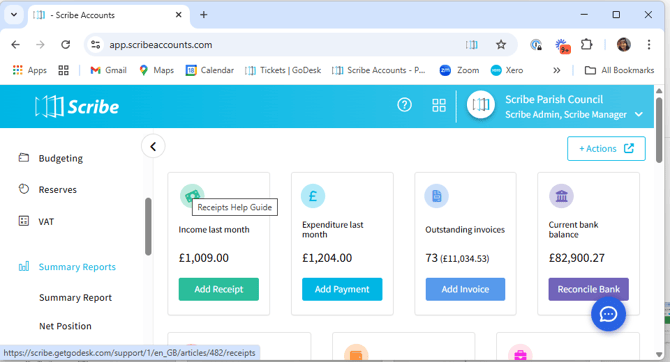Open the Budgeting menu item

[x=61, y=158]
